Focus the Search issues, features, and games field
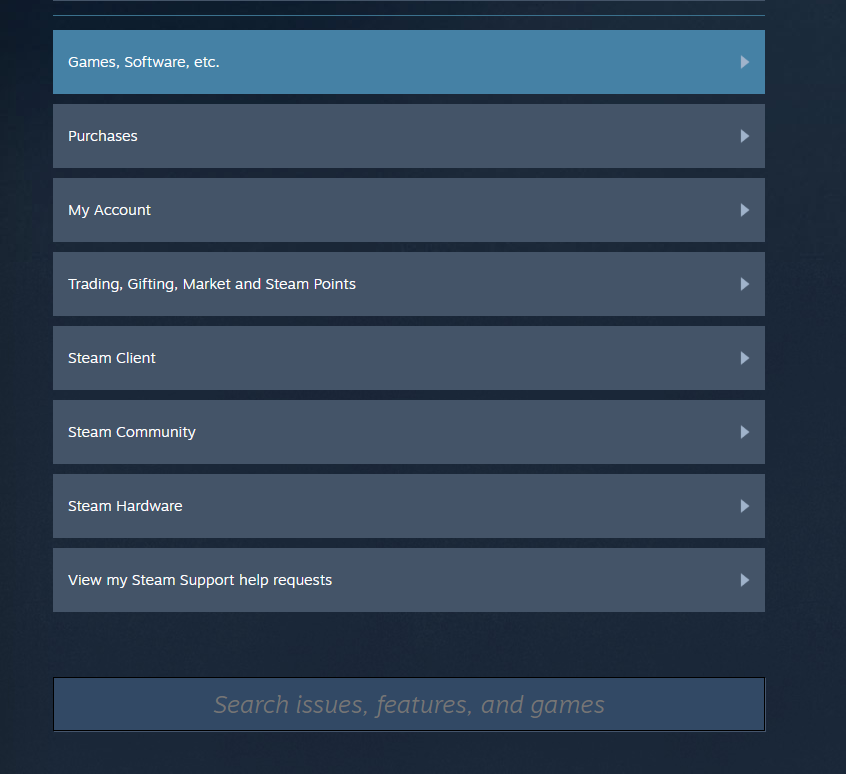The height and width of the screenshot is (774, 846). [x=408, y=704]
